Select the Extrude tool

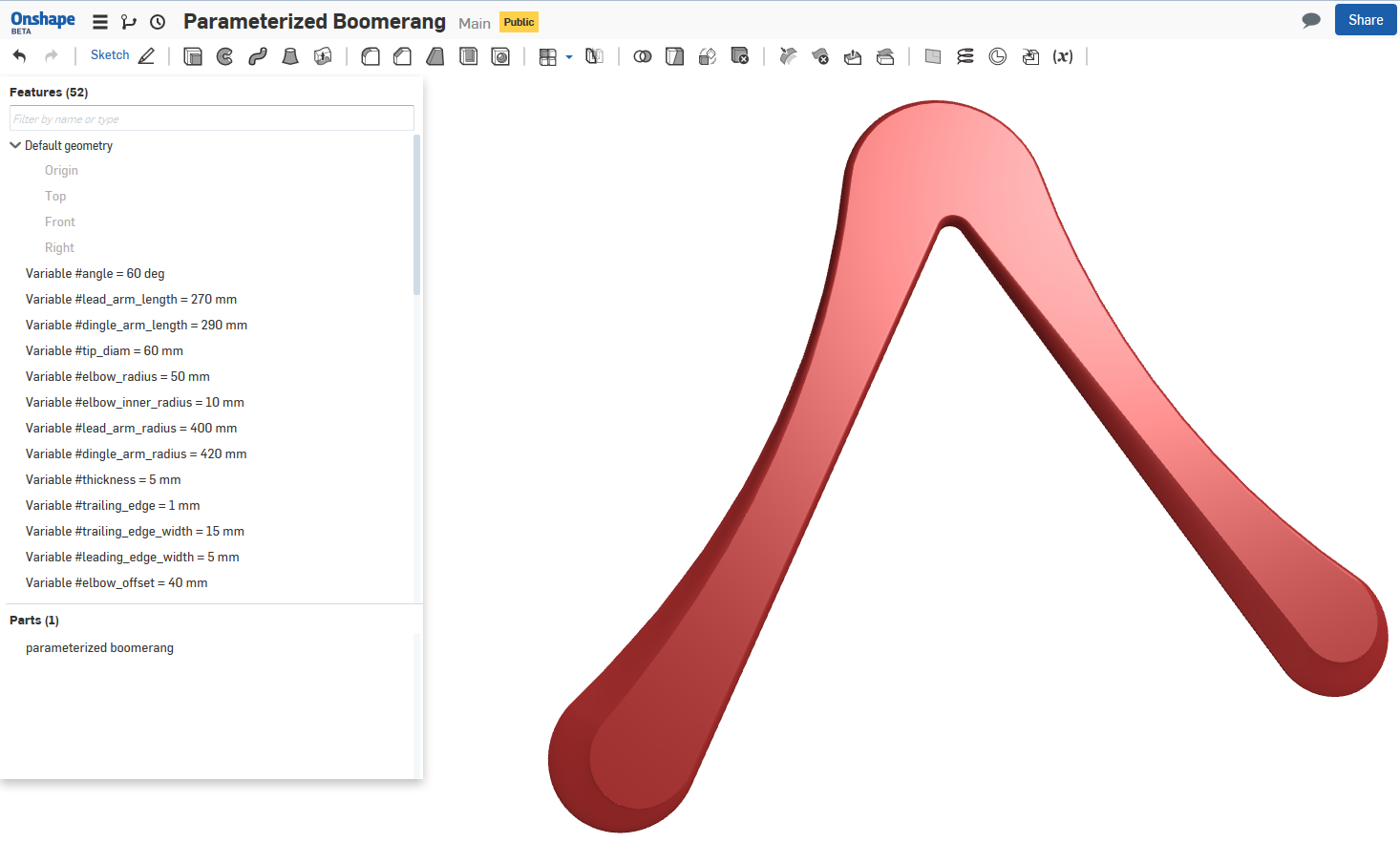(193, 56)
